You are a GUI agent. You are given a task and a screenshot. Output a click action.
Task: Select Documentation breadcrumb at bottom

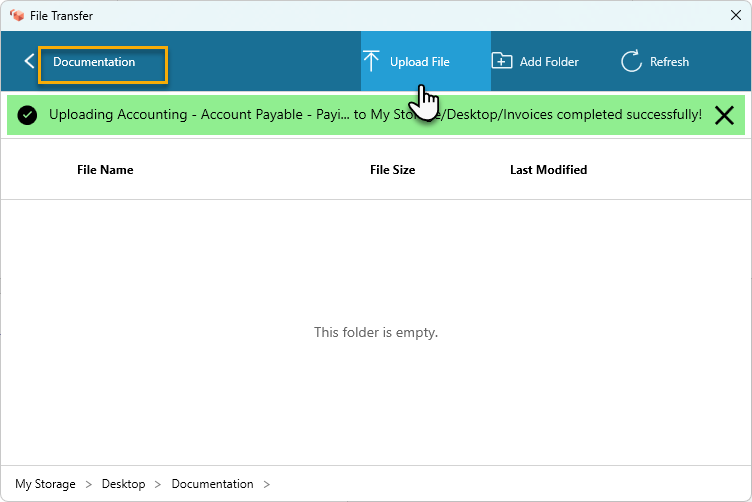pos(212,484)
